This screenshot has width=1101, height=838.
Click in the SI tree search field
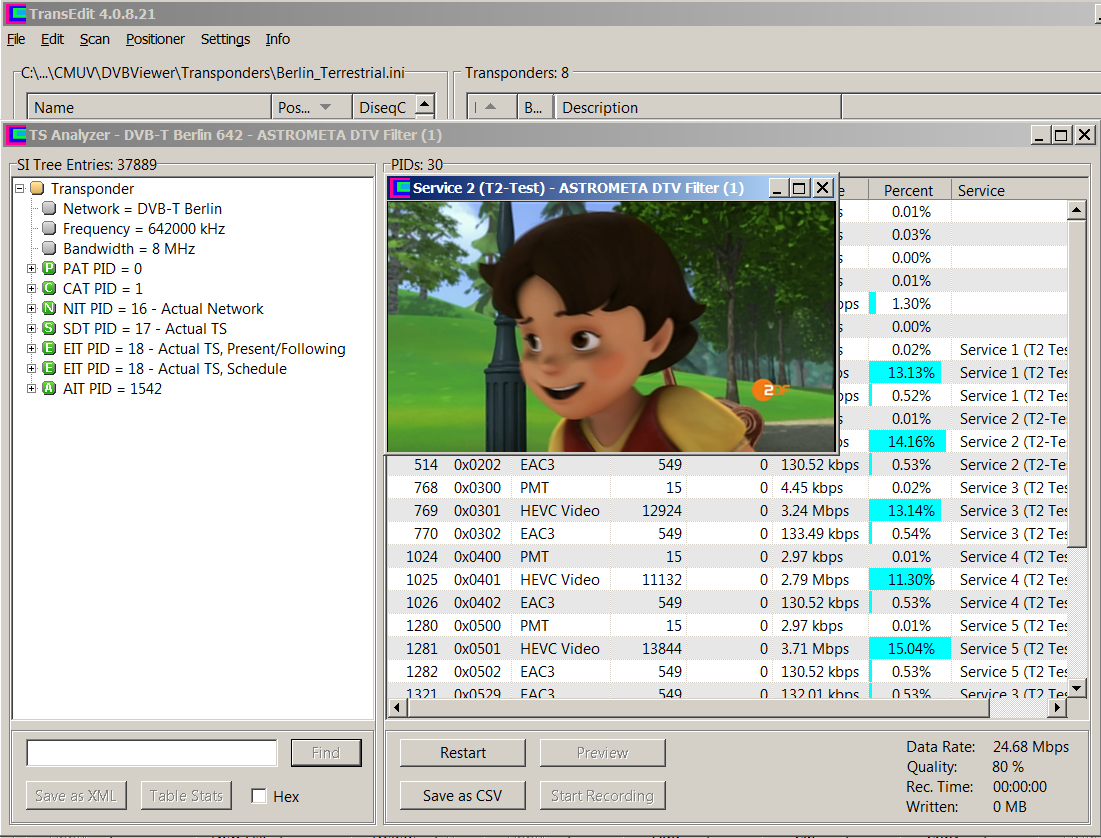click(x=151, y=753)
